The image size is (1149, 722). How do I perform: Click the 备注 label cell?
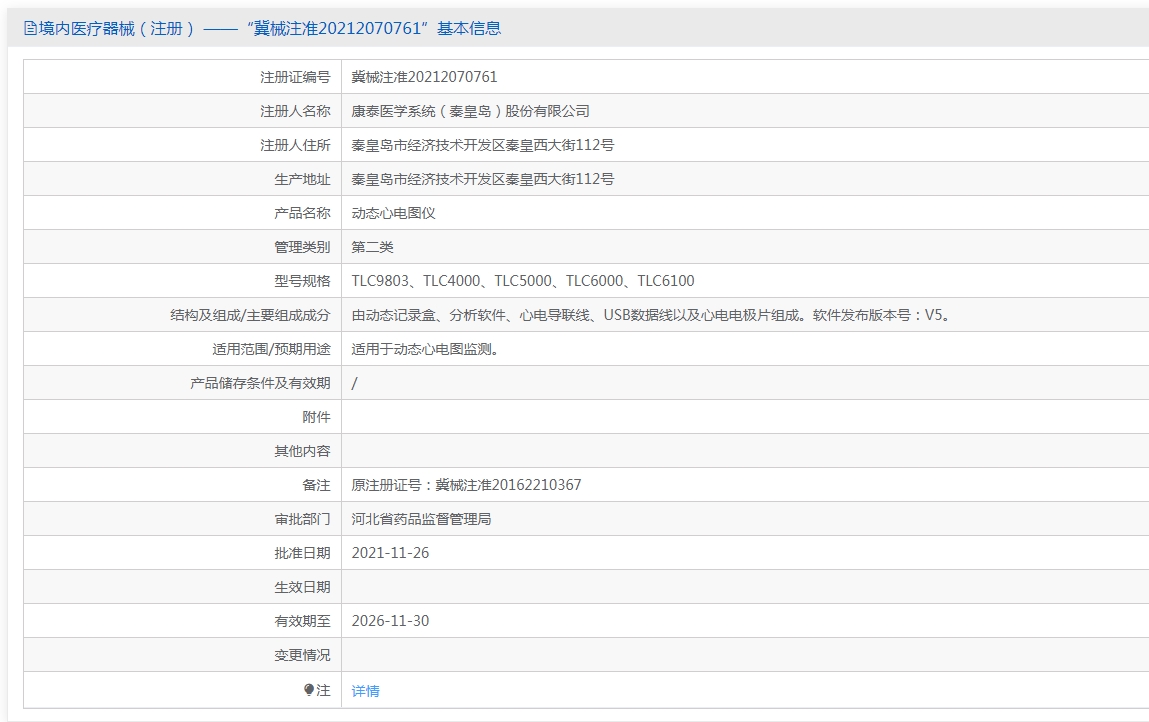(182, 485)
